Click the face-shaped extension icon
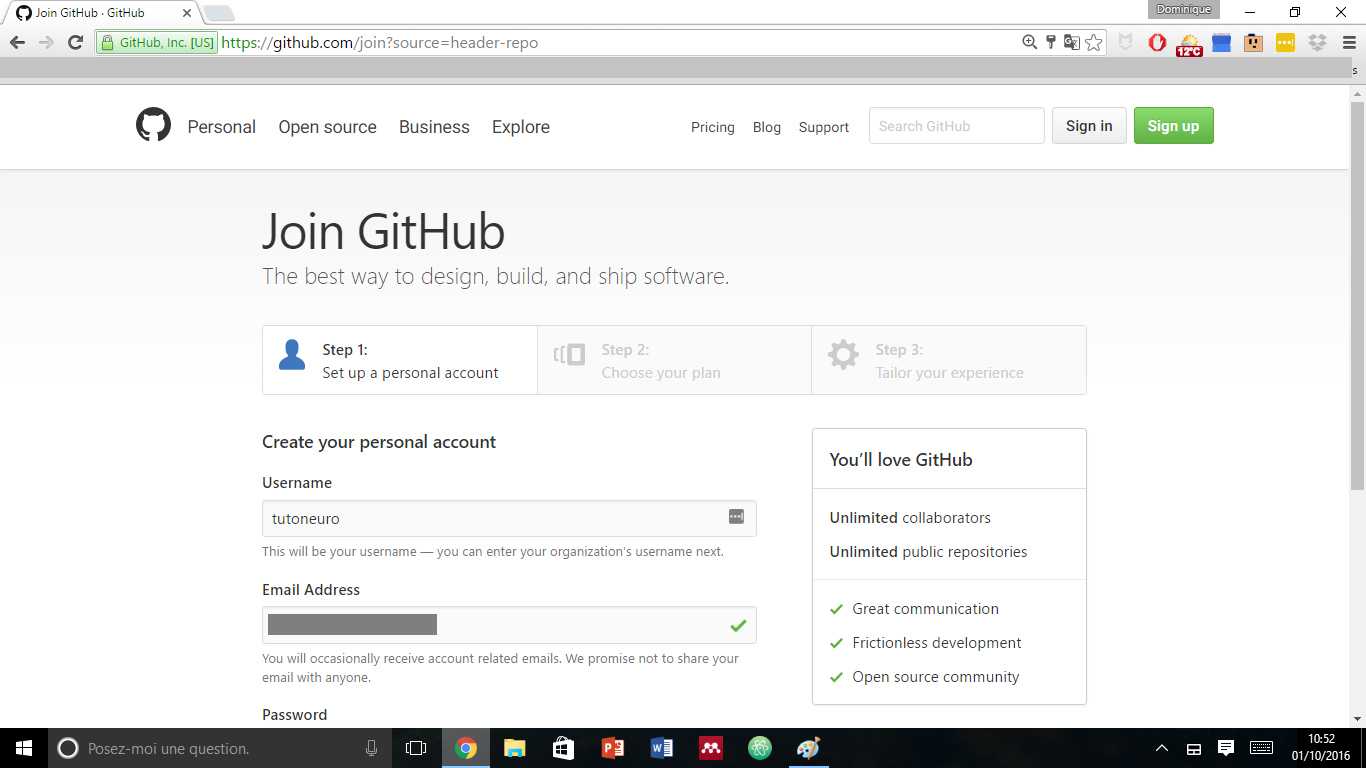The image size is (1366, 768). pos(1253,43)
